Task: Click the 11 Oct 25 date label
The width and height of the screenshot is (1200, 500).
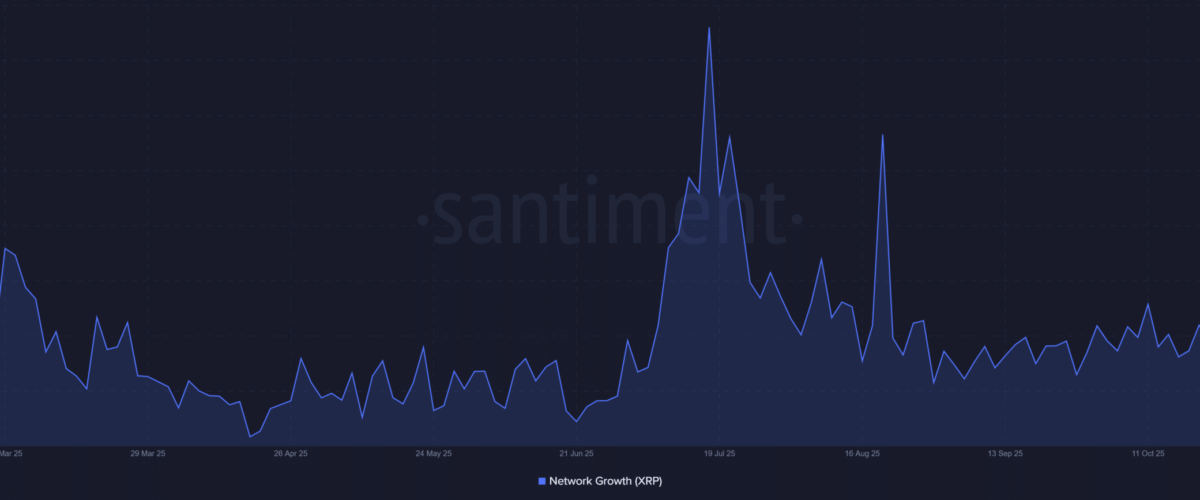Action: click(1148, 453)
